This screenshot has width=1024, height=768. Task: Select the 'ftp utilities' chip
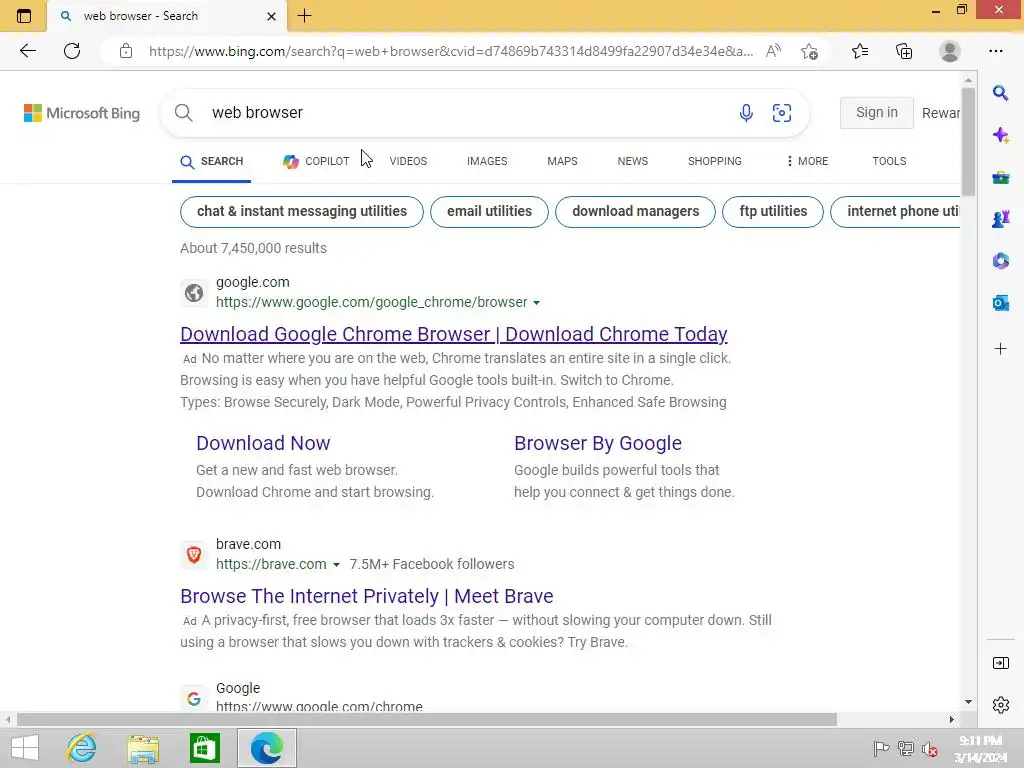point(773,212)
